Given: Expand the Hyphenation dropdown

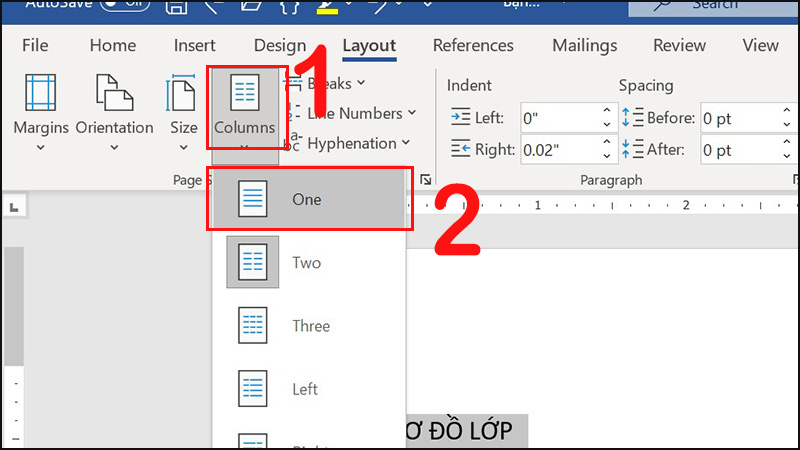Looking at the screenshot, I should [358, 143].
